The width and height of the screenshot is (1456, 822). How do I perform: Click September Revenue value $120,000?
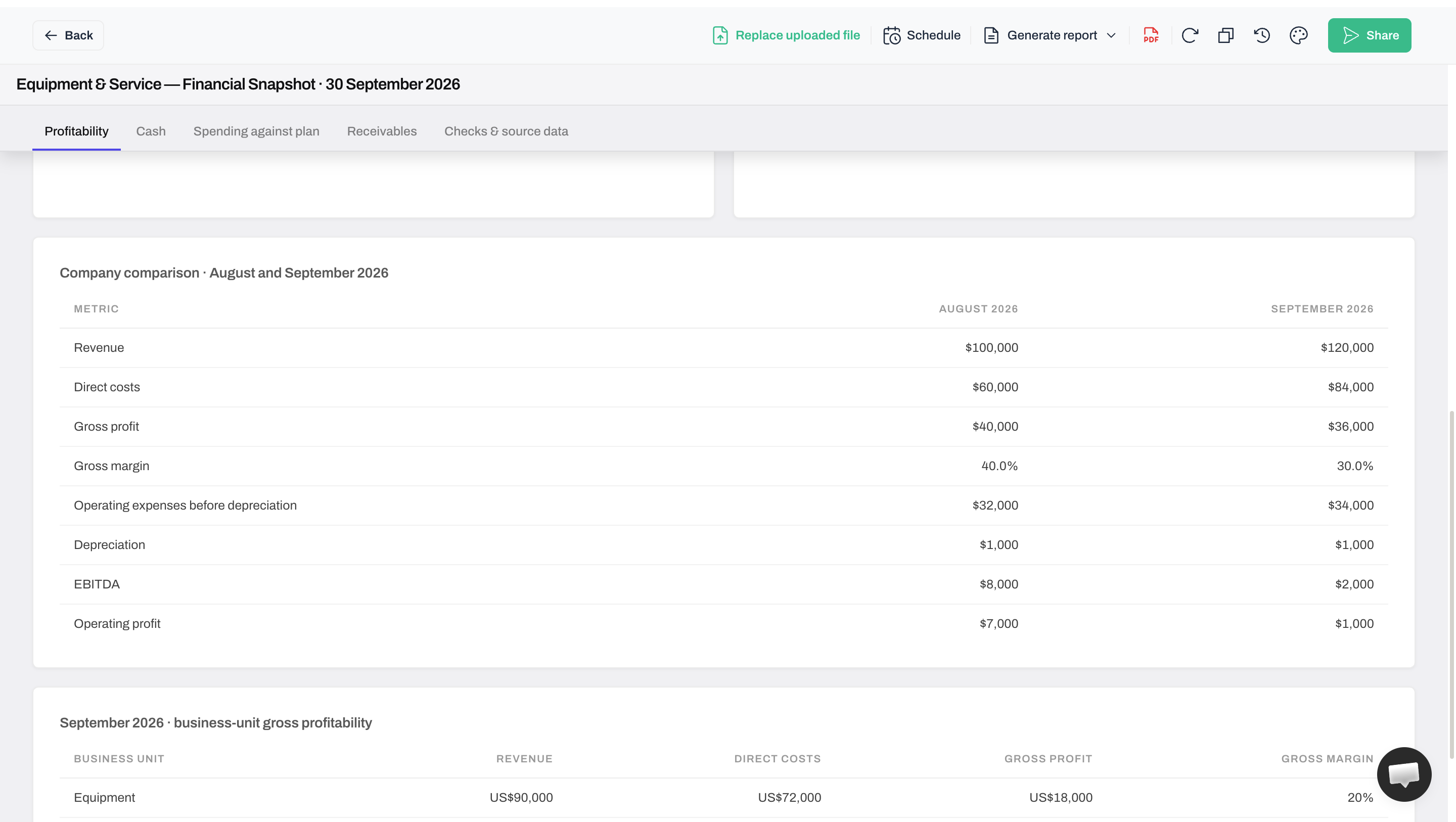(x=1347, y=348)
